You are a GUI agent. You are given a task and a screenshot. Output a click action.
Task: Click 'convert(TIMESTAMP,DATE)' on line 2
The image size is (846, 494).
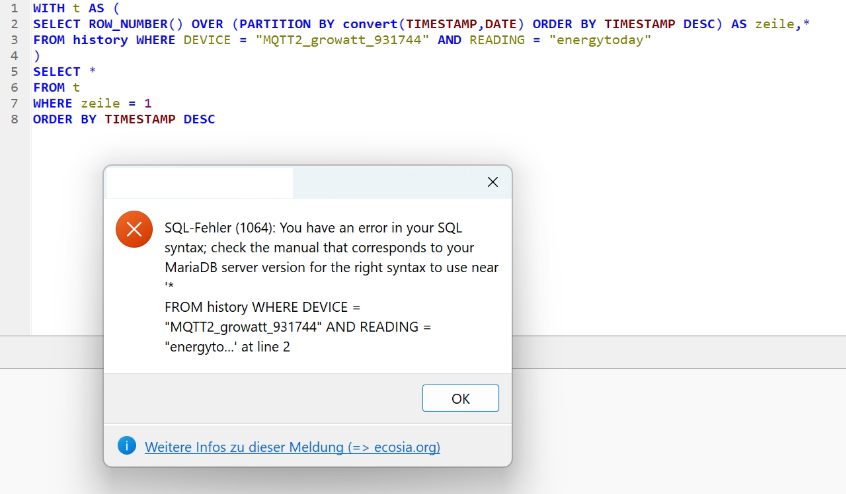tap(433, 24)
